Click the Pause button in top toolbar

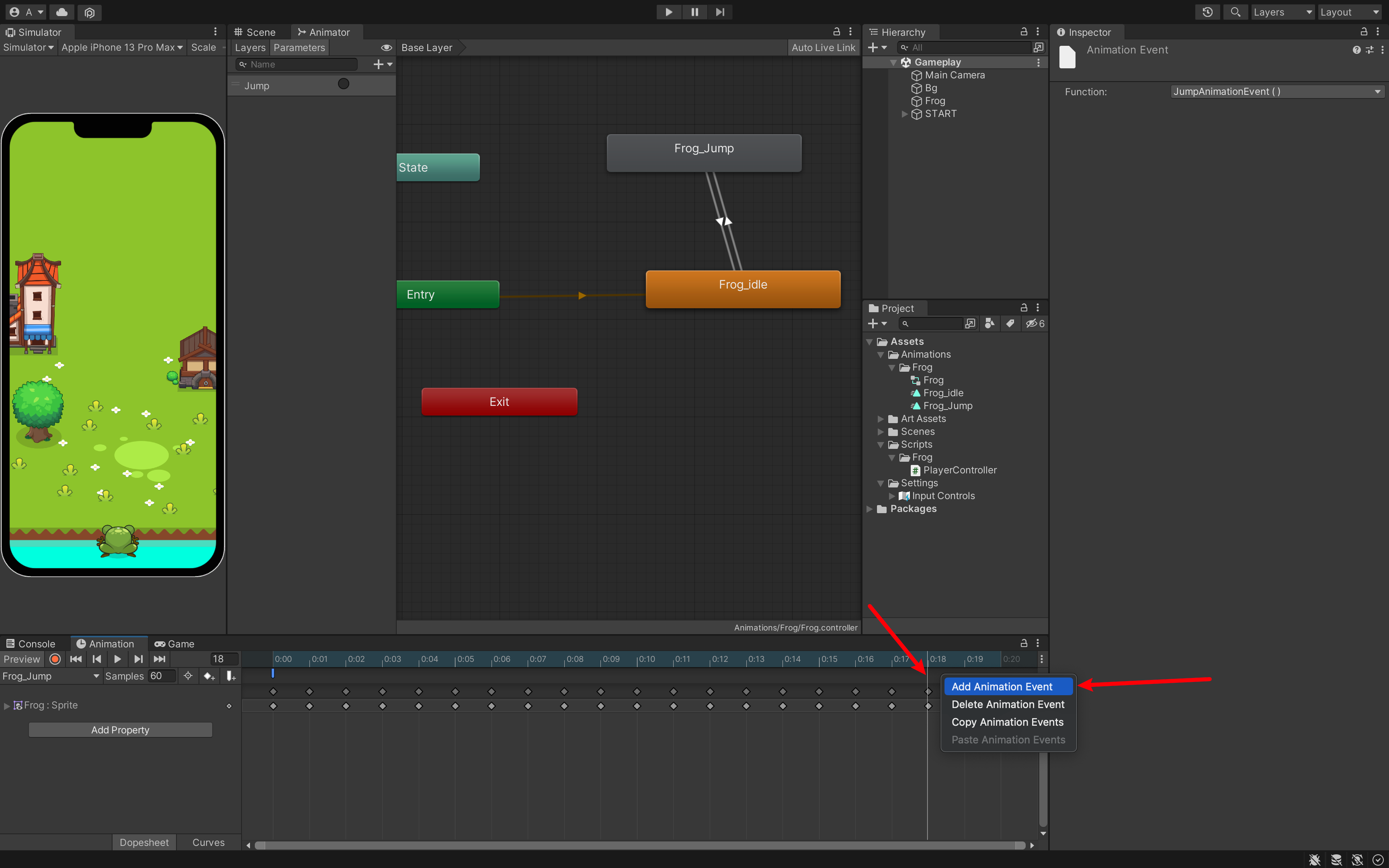click(694, 12)
